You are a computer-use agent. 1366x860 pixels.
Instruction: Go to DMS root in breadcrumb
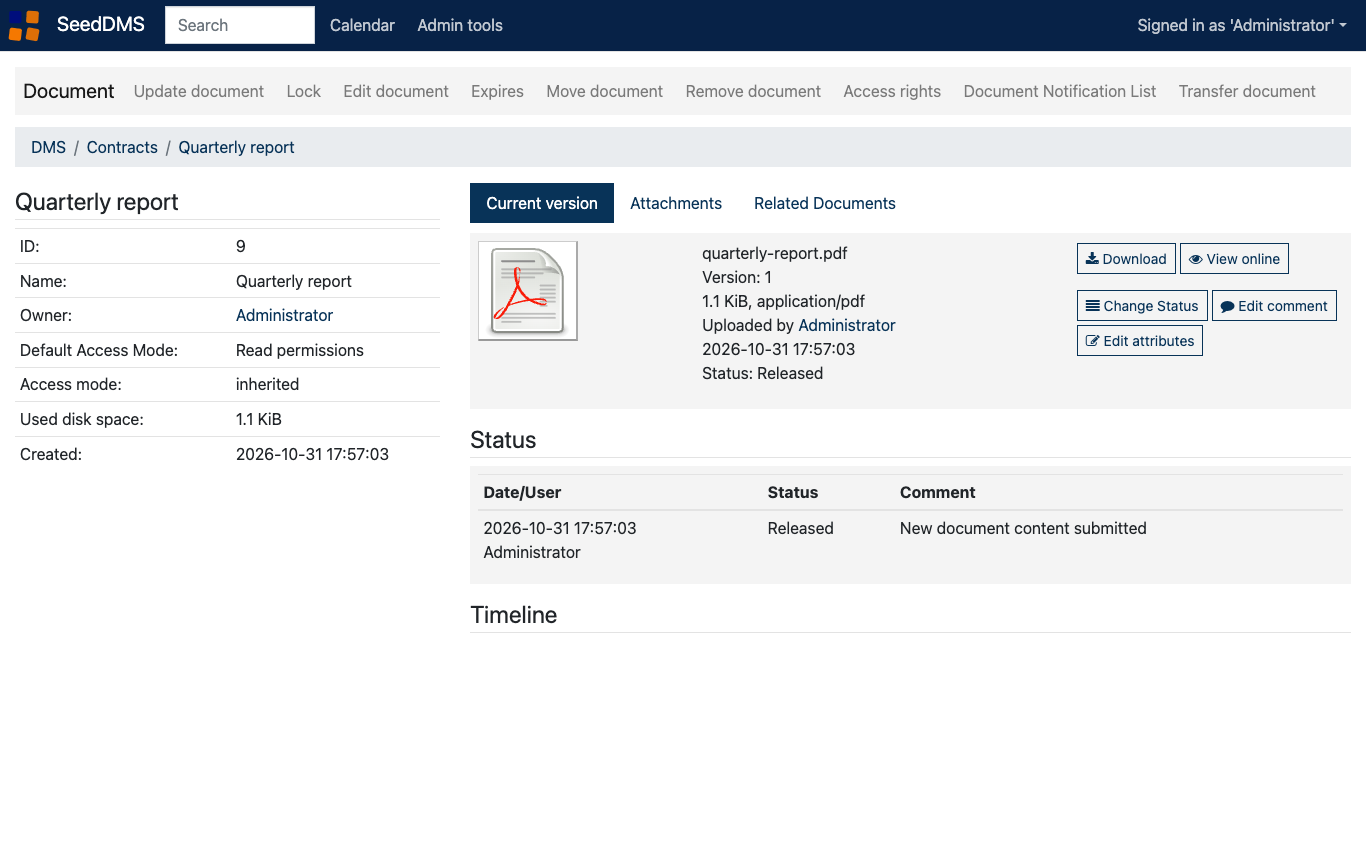pyautogui.click(x=48, y=147)
